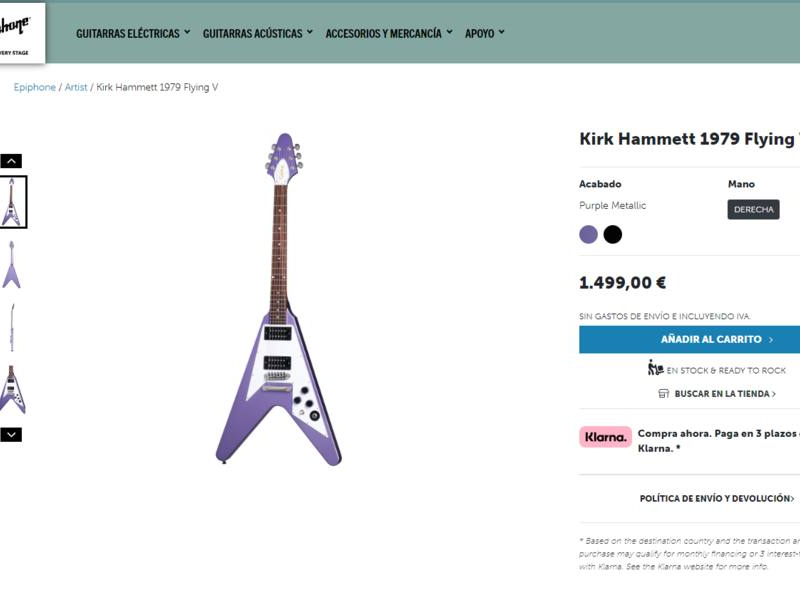Viewport: 800px width, 600px height.
Task: Click the store icon beside Buscar en la tienda
Action: 663,394
